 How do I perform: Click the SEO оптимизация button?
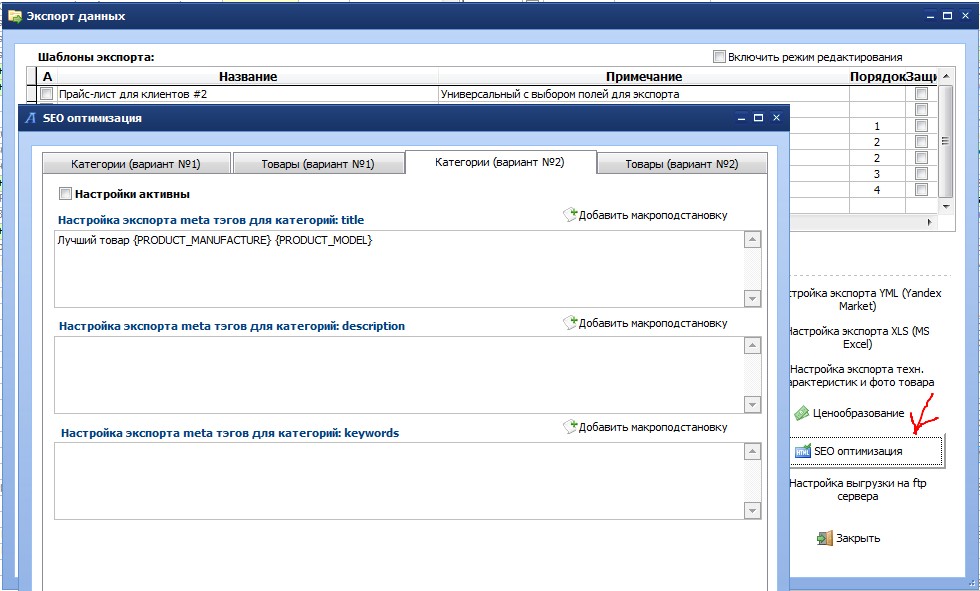click(866, 451)
